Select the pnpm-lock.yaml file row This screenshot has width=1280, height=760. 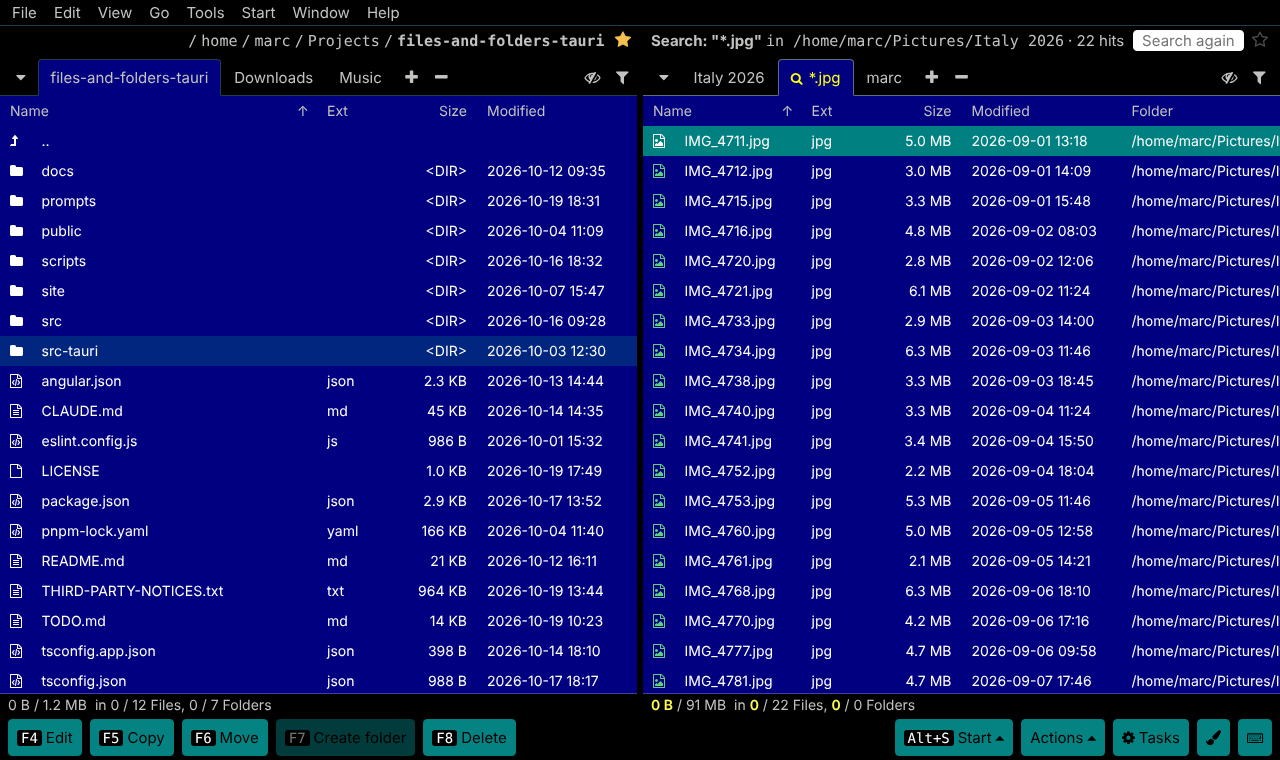click(320, 531)
